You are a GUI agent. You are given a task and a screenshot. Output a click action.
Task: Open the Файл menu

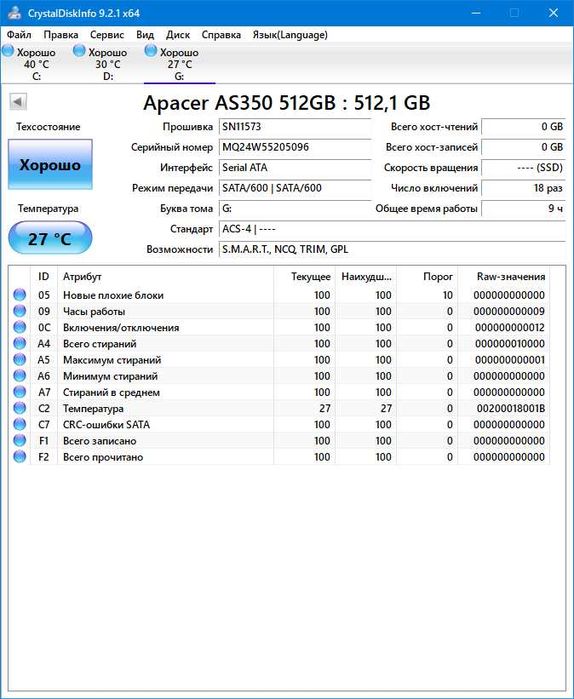pyautogui.click(x=19, y=35)
